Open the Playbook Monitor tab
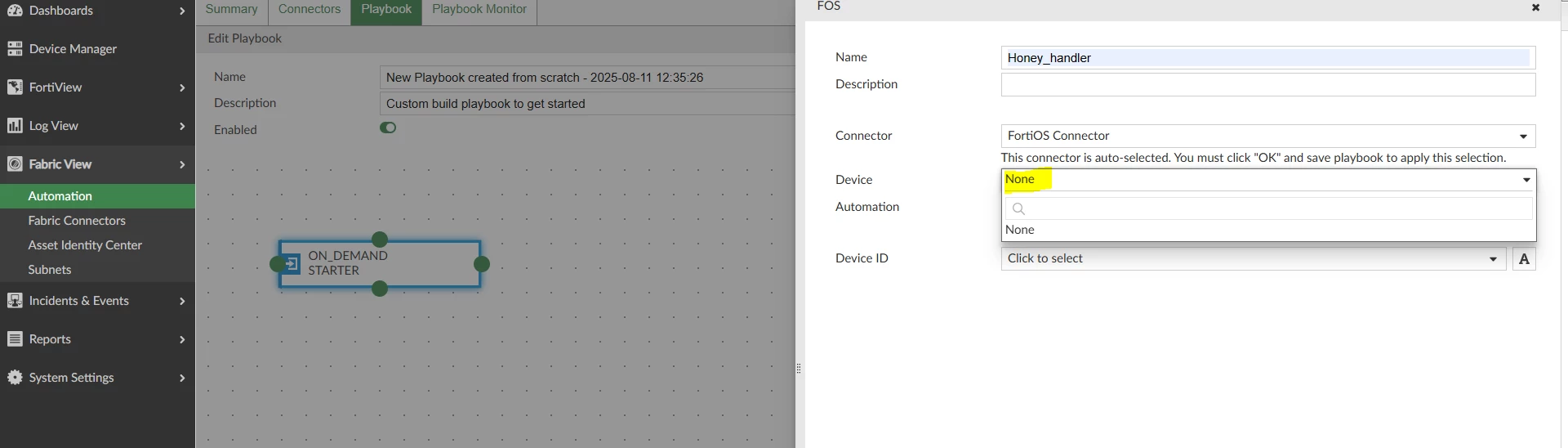The height and width of the screenshot is (448, 1568). pos(479,10)
